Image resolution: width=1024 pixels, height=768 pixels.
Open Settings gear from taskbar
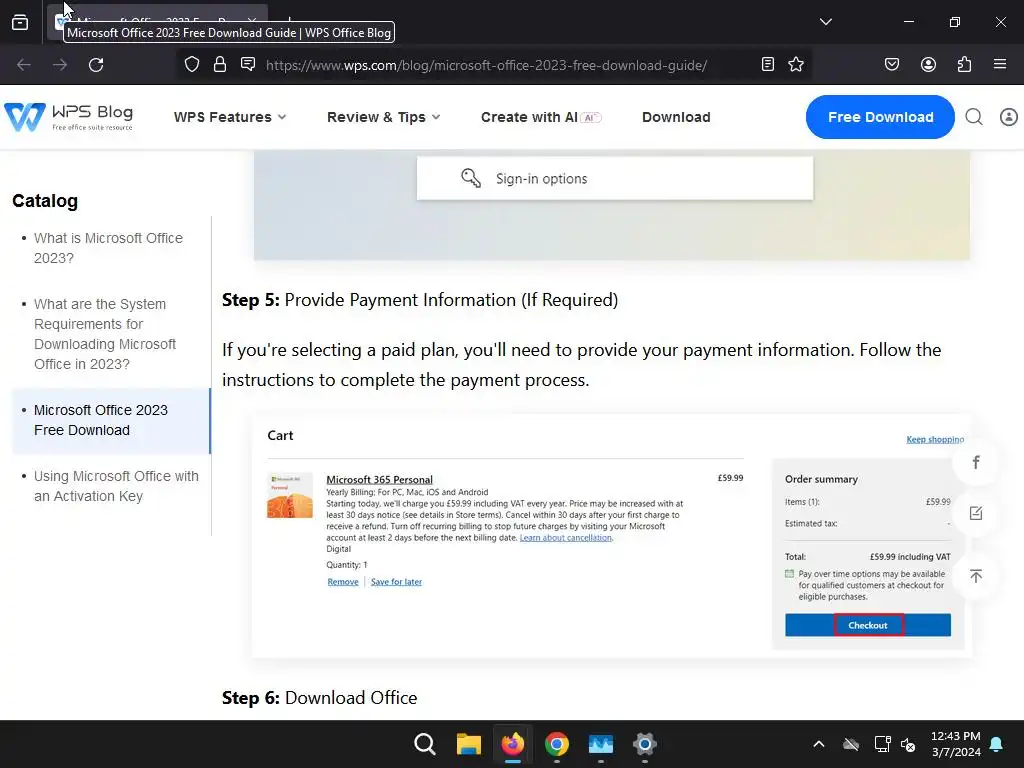pos(645,744)
